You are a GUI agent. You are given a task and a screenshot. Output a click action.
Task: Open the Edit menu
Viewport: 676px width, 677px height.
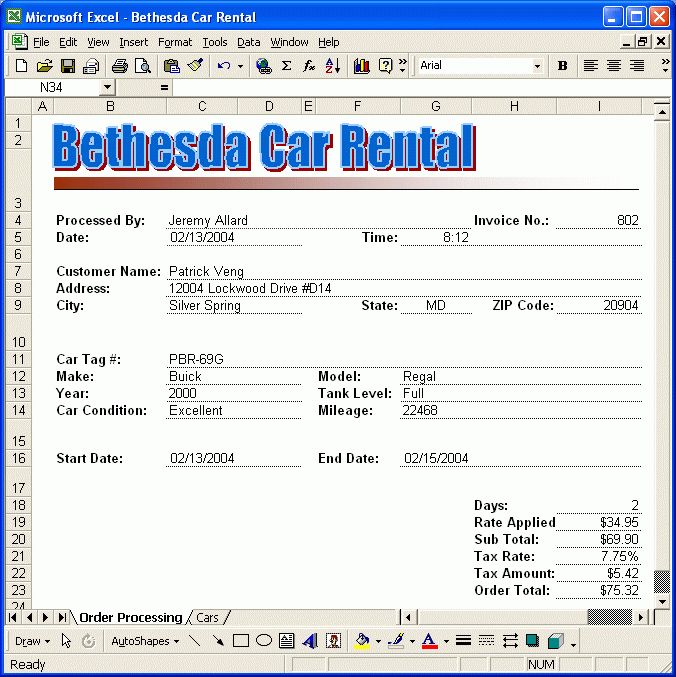coord(68,42)
